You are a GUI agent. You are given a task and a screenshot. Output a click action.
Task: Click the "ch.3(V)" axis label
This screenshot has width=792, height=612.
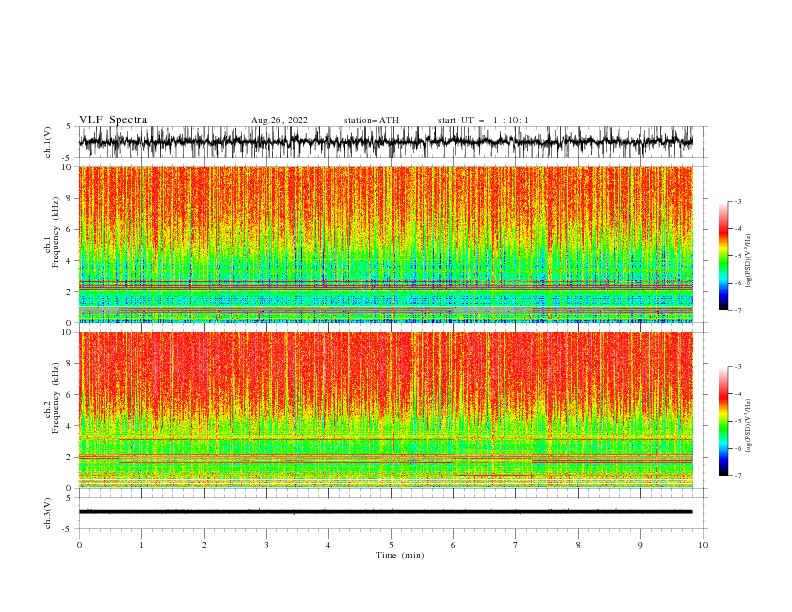point(48,513)
